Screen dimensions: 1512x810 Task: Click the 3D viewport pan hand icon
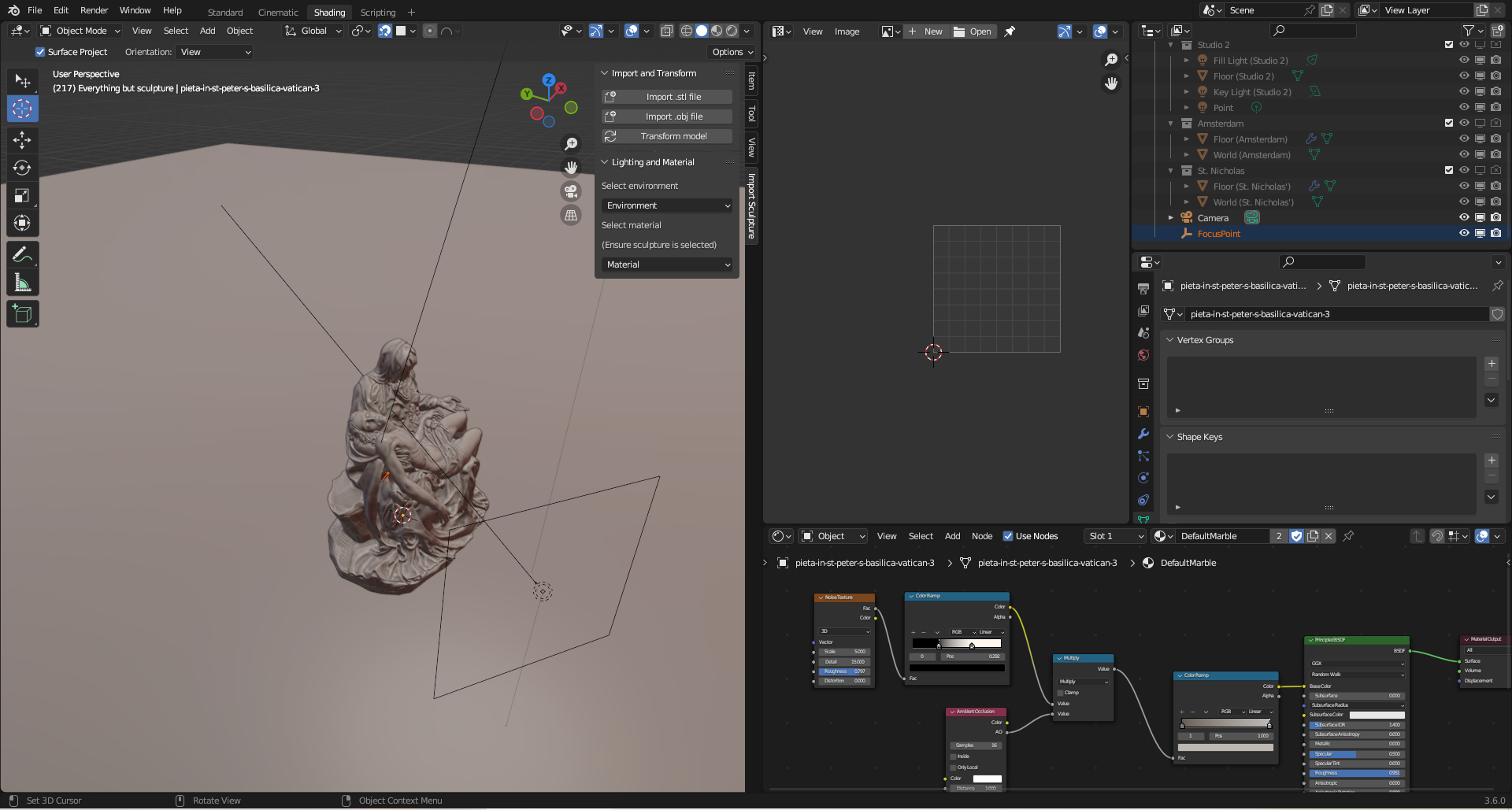click(571, 168)
